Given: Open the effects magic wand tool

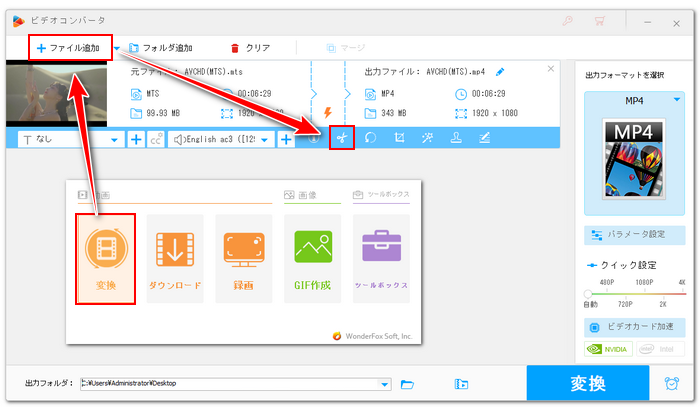Looking at the screenshot, I should point(427,139).
